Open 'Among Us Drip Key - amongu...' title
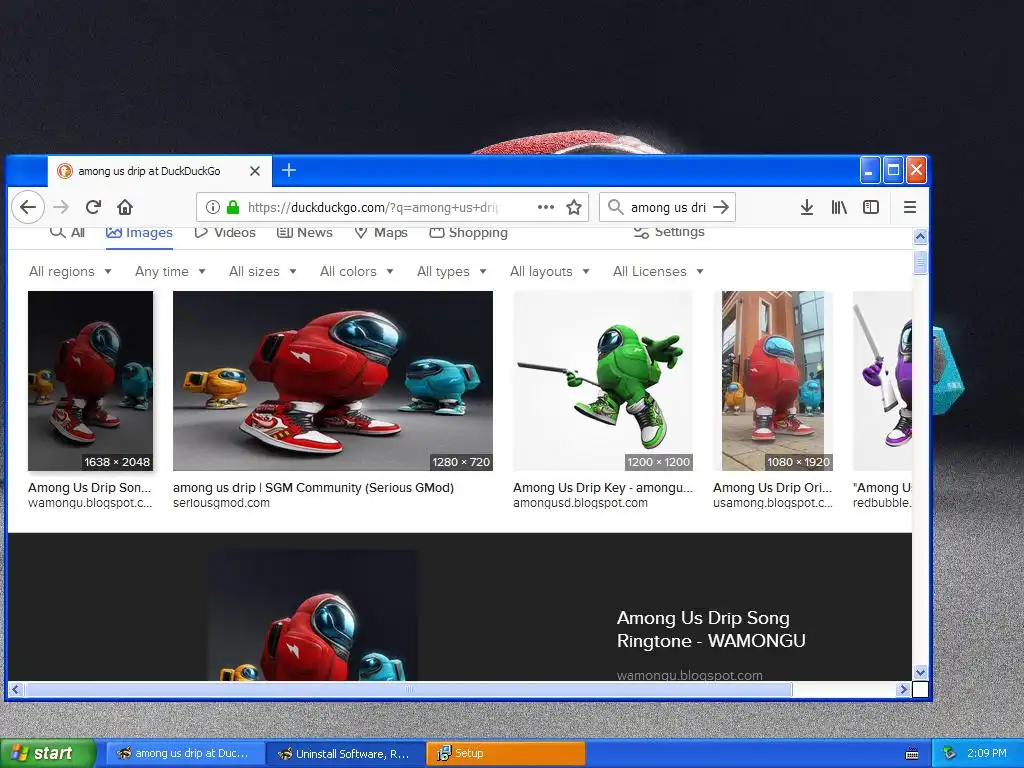This screenshot has width=1024, height=768. click(603, 487)
